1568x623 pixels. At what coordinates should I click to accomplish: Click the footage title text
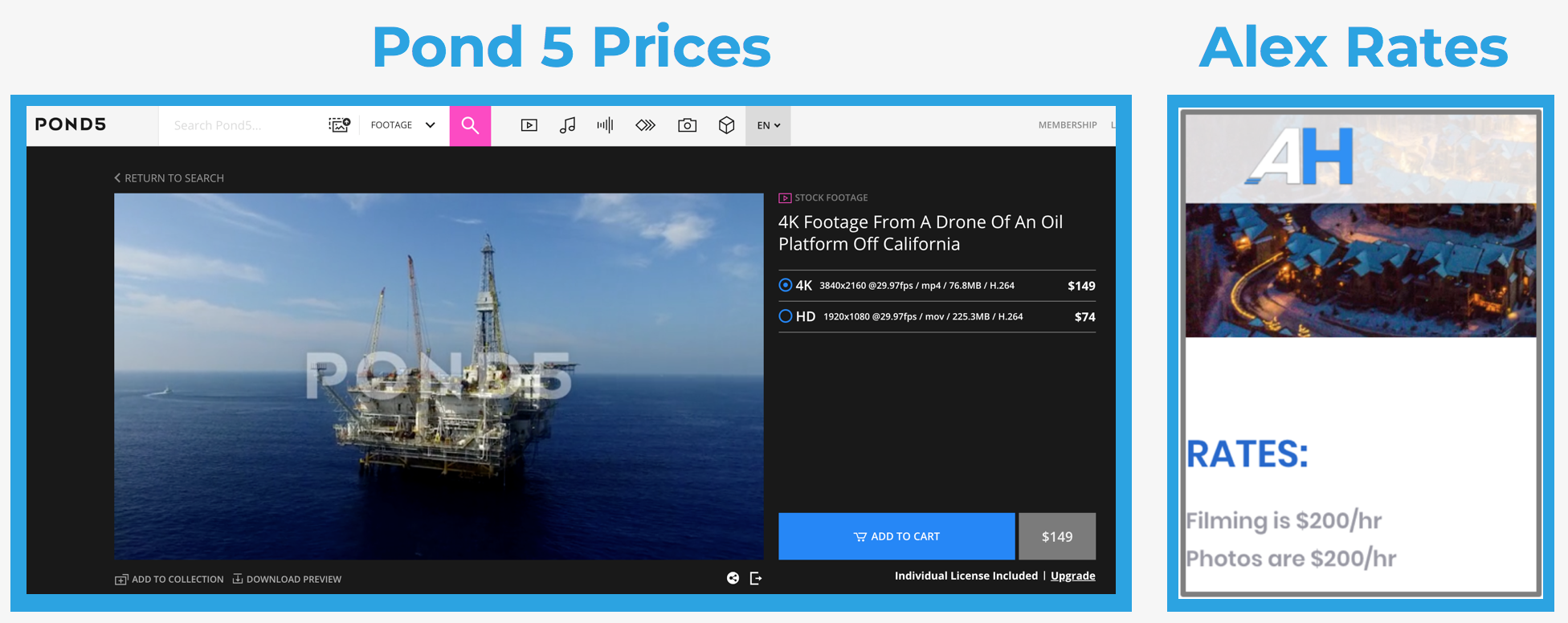(x=921, y=233)
